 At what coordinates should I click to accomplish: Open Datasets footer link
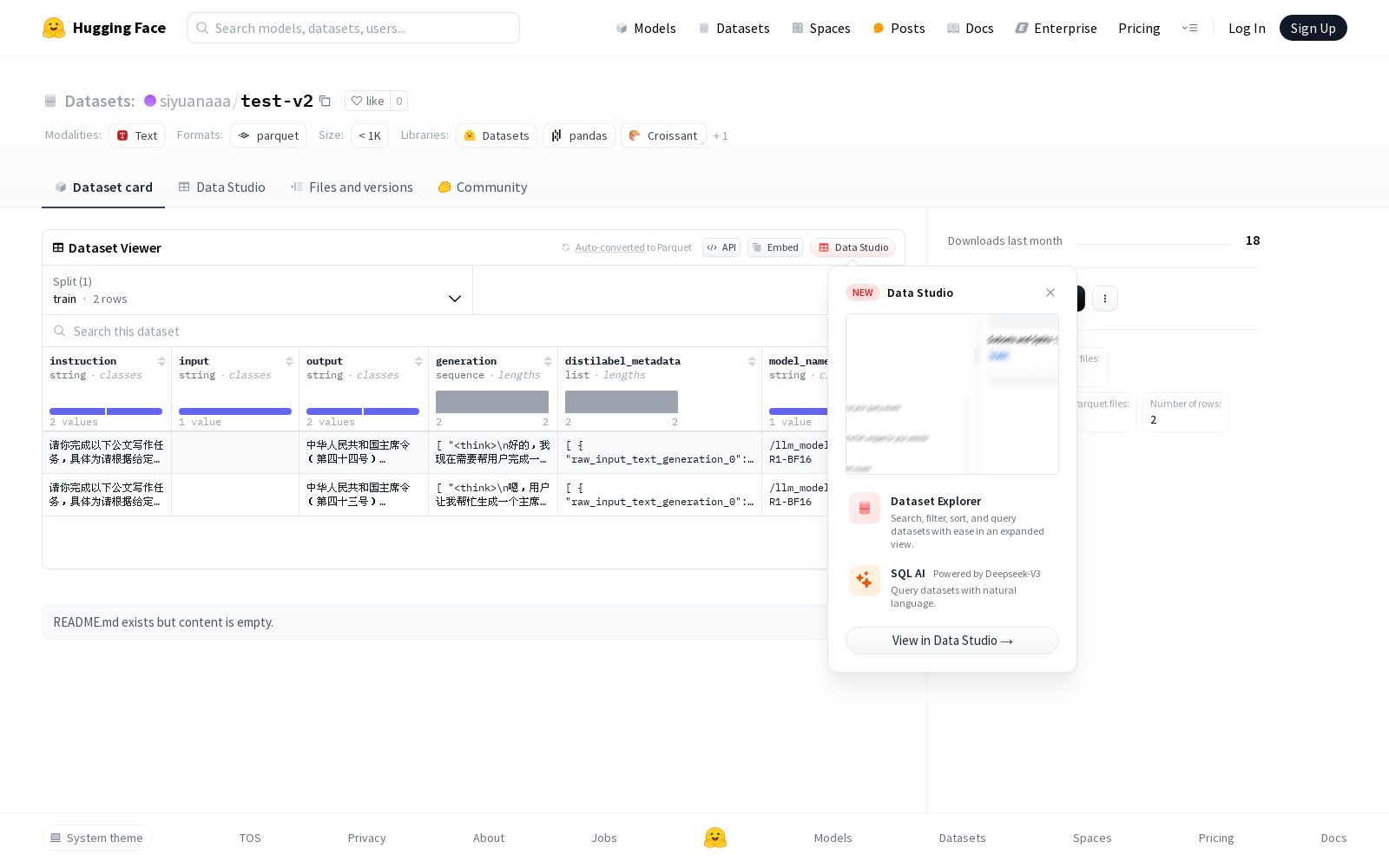tap(963, 838)
